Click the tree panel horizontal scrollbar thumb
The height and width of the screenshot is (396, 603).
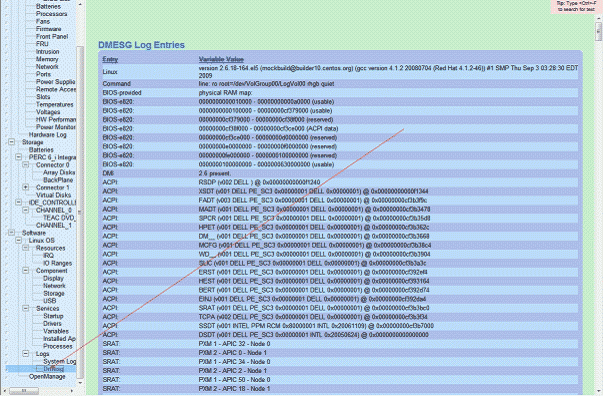[24, 391]
